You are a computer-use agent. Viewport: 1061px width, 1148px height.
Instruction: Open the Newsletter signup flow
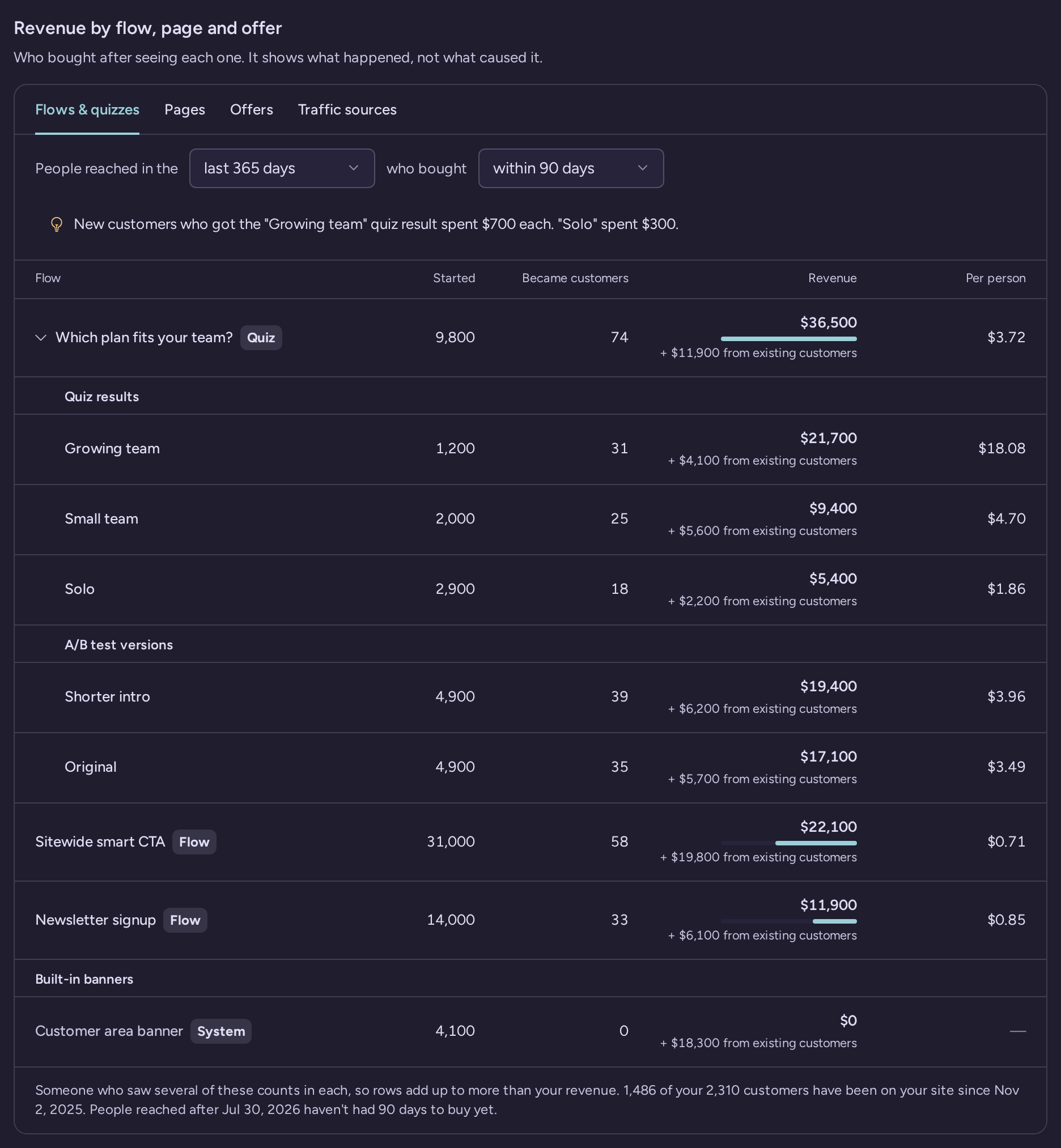coord(95,920)
